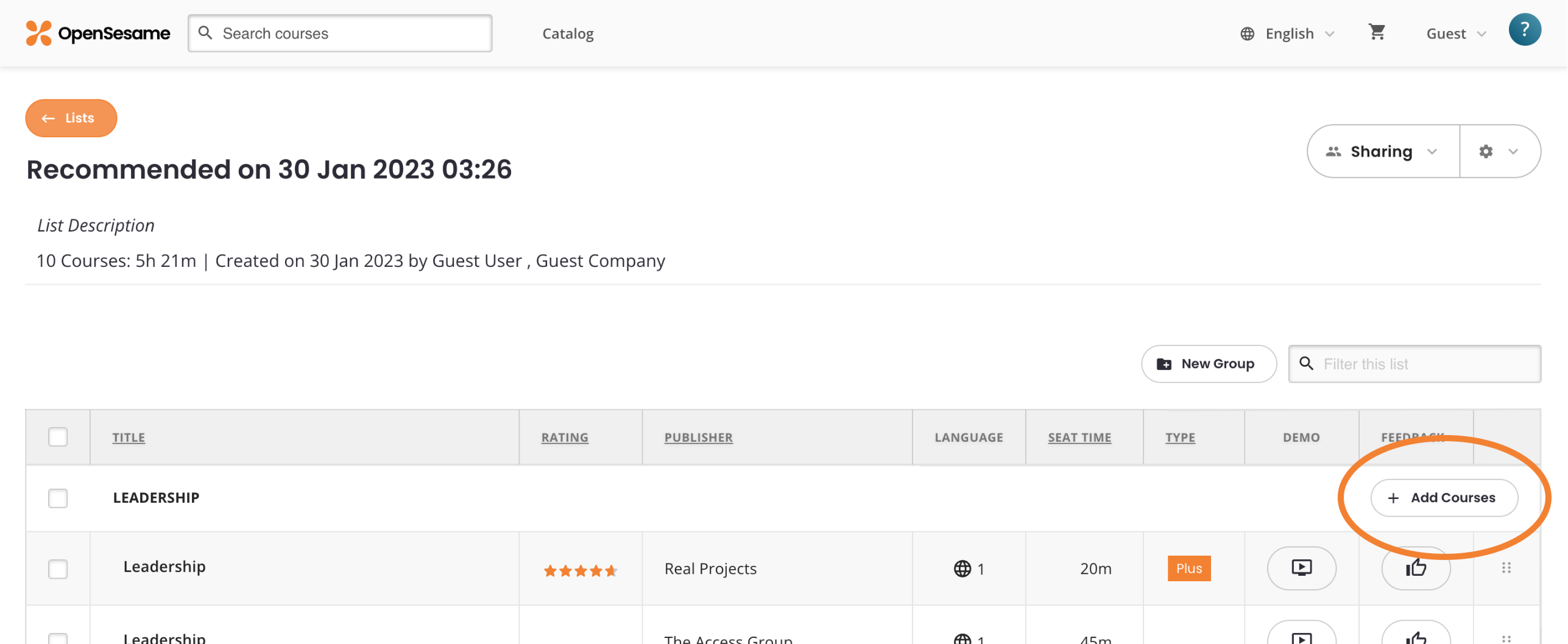Click the Filter this list field
The image size is (1568, 644).
[1414, 364]
